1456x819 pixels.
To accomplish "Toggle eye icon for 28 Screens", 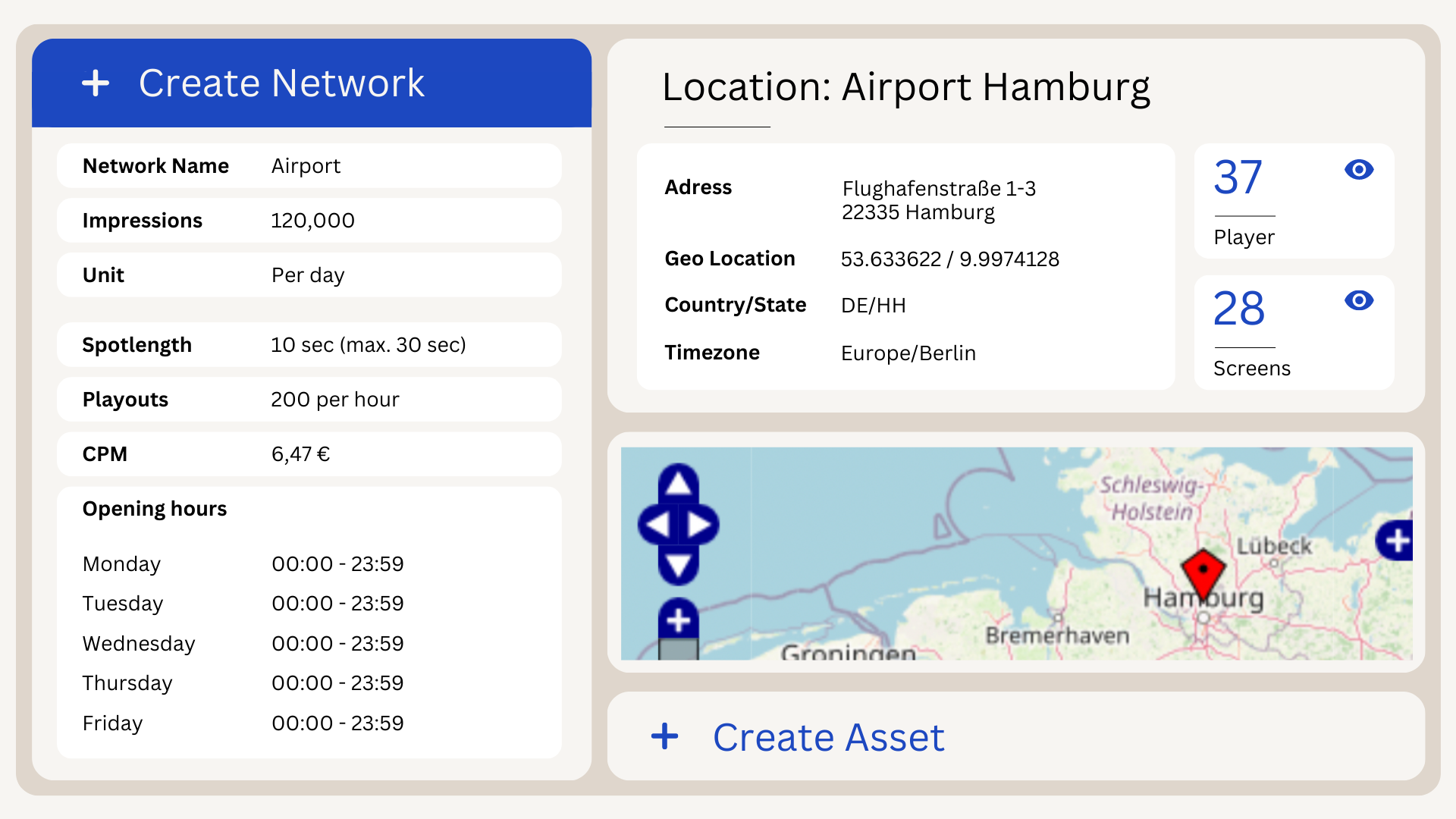I will pyautogui.click(x=1358, y=301).
